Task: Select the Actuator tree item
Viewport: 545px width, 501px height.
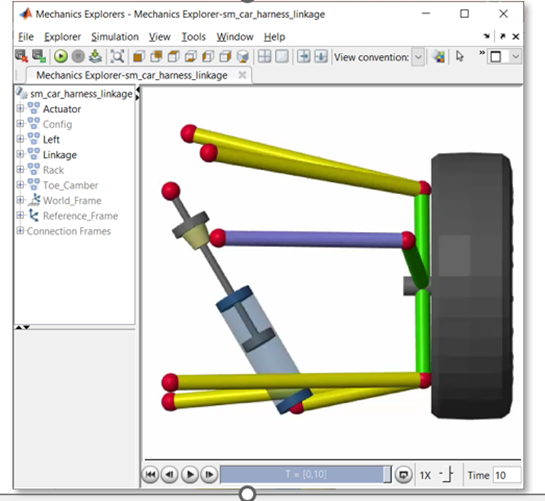Action: pyautogui.click(x=62, y=109)
